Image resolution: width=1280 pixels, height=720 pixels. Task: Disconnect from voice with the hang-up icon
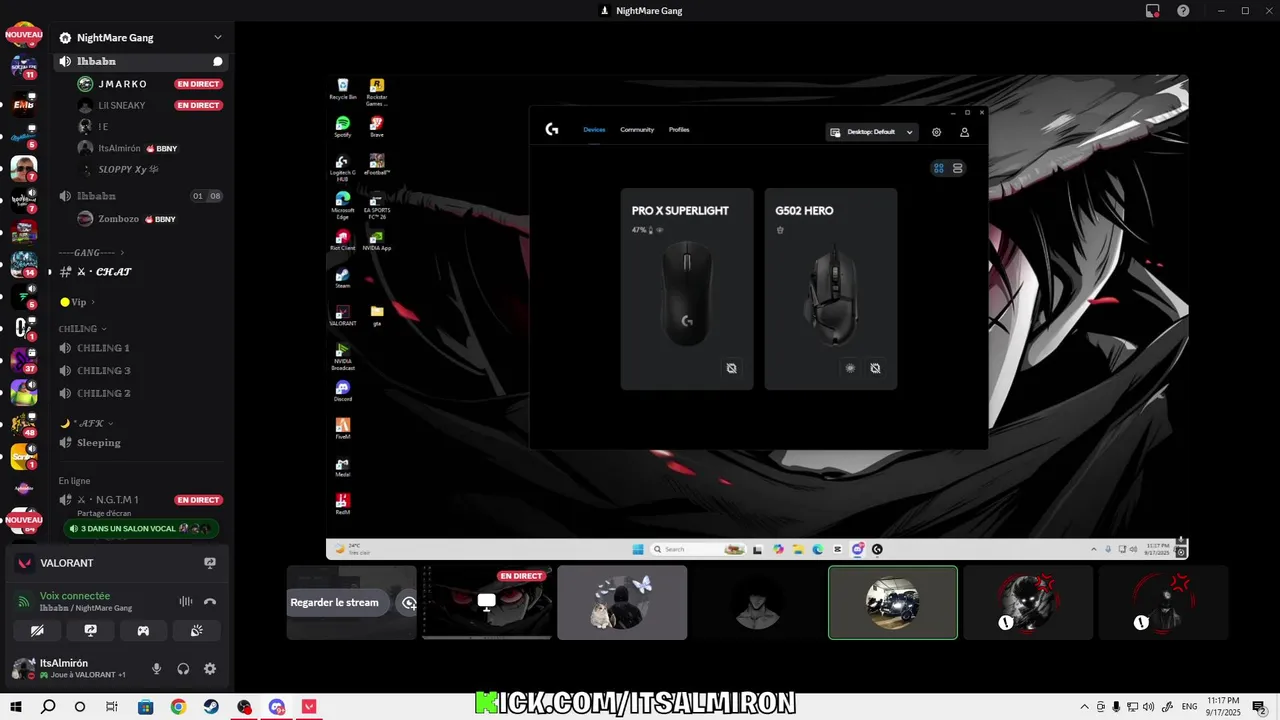coord(210,602)
